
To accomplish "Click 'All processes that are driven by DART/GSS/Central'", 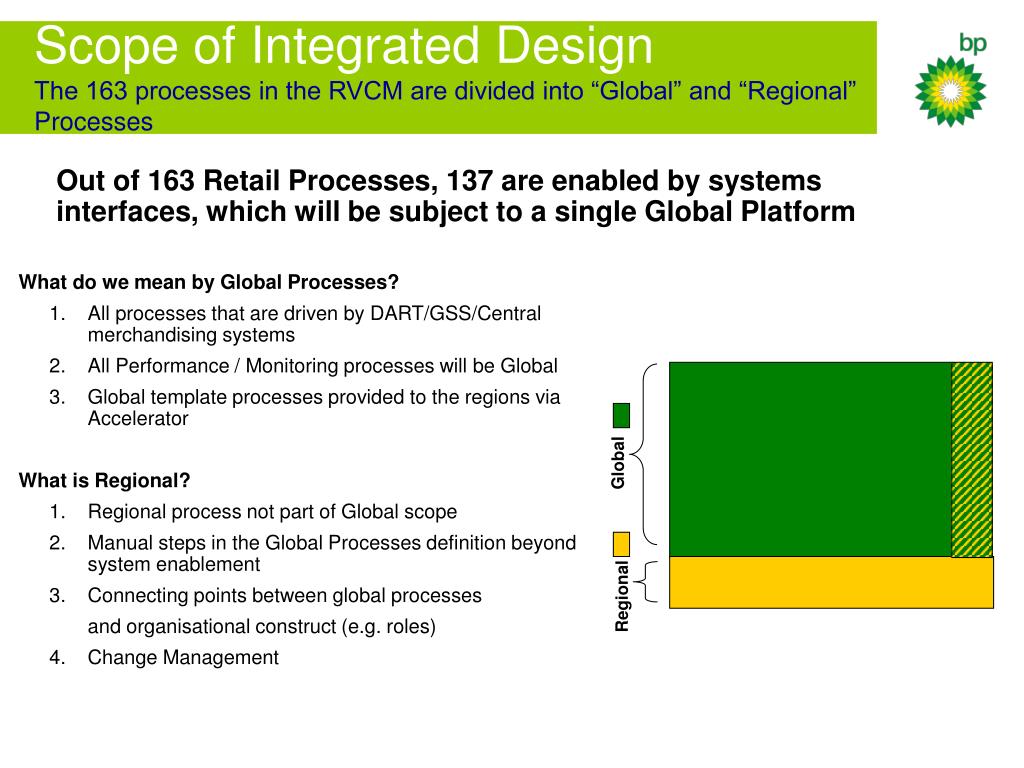I will tap(314, 313).
